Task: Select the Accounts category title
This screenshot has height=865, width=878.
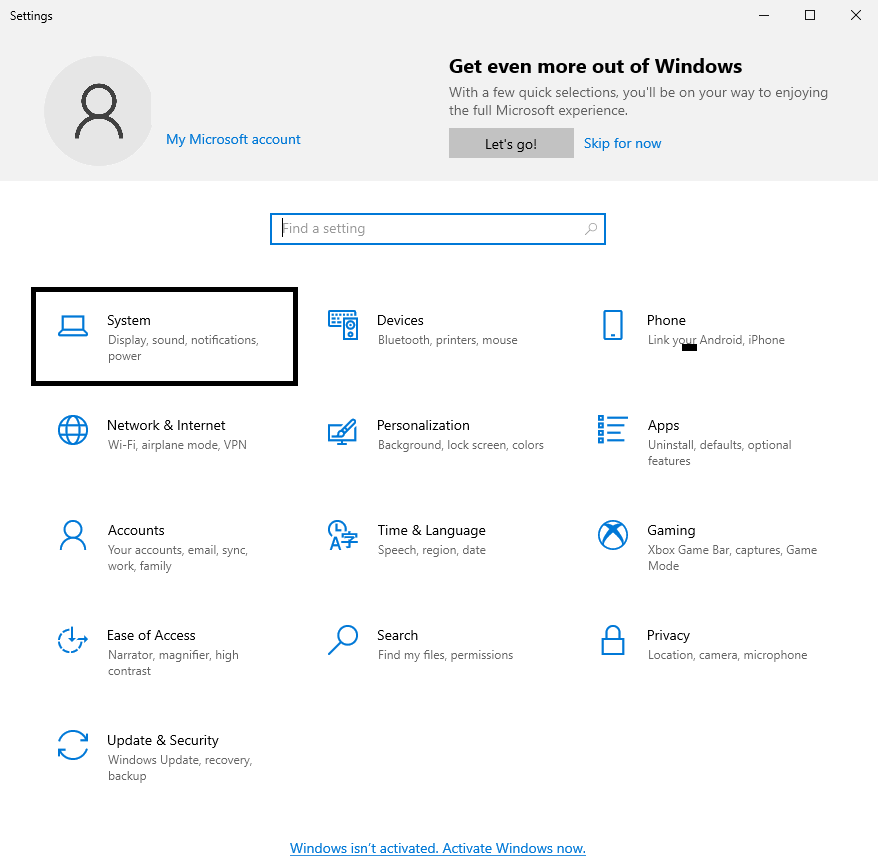Action: pos(136,530)
